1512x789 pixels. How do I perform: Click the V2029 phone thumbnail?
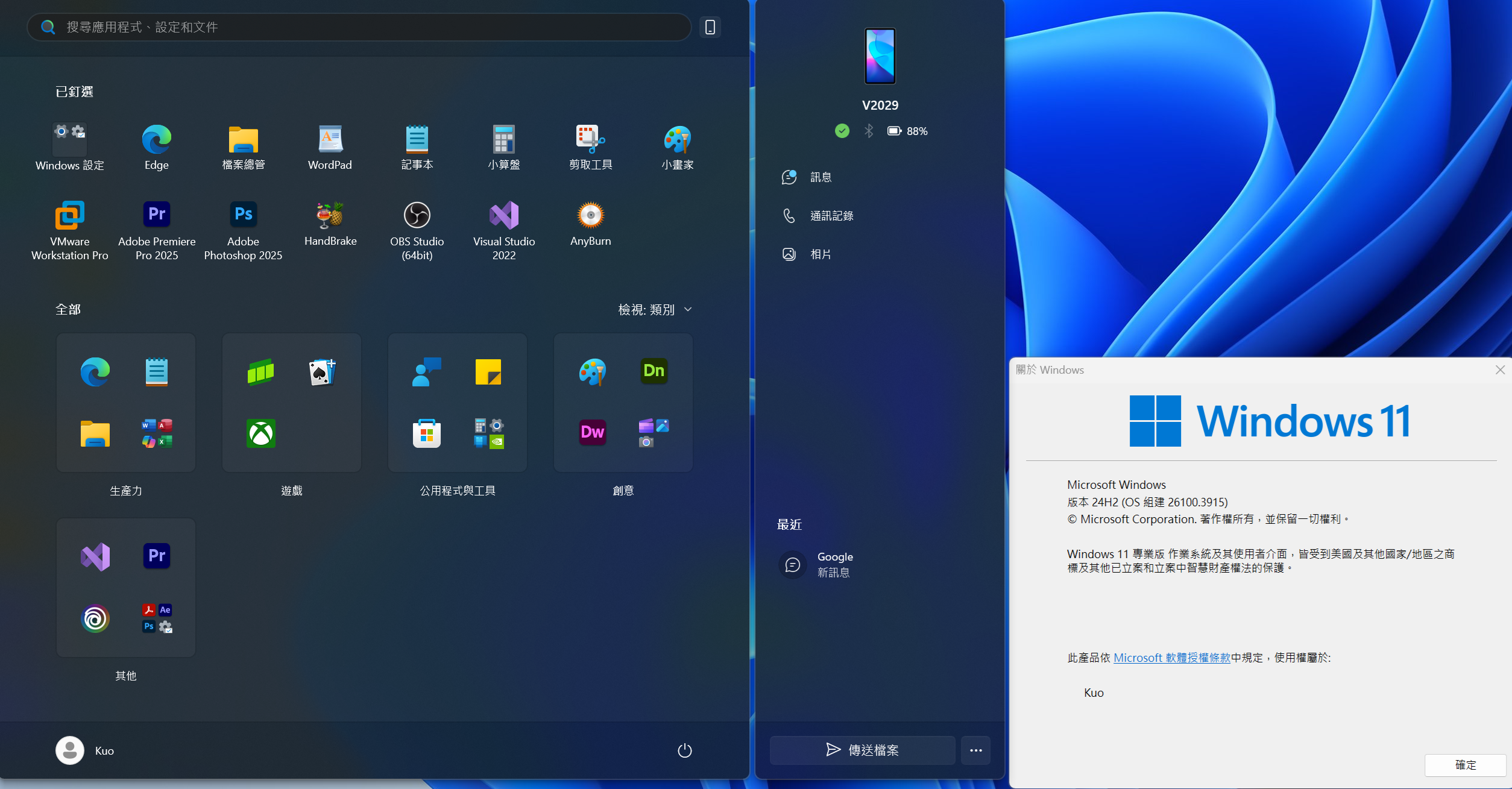click(x=880, y=56)
